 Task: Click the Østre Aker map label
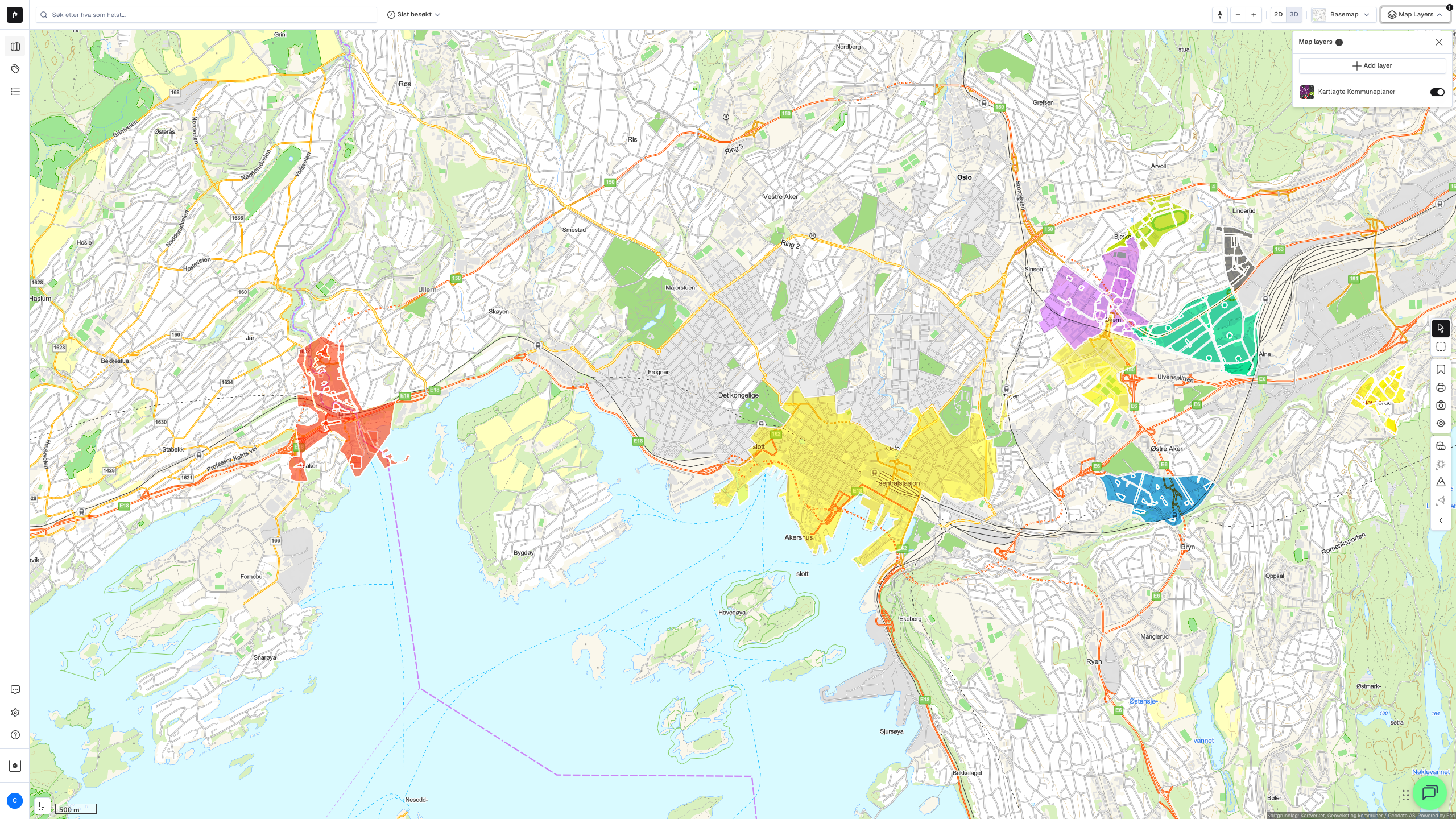(1167, 449)
